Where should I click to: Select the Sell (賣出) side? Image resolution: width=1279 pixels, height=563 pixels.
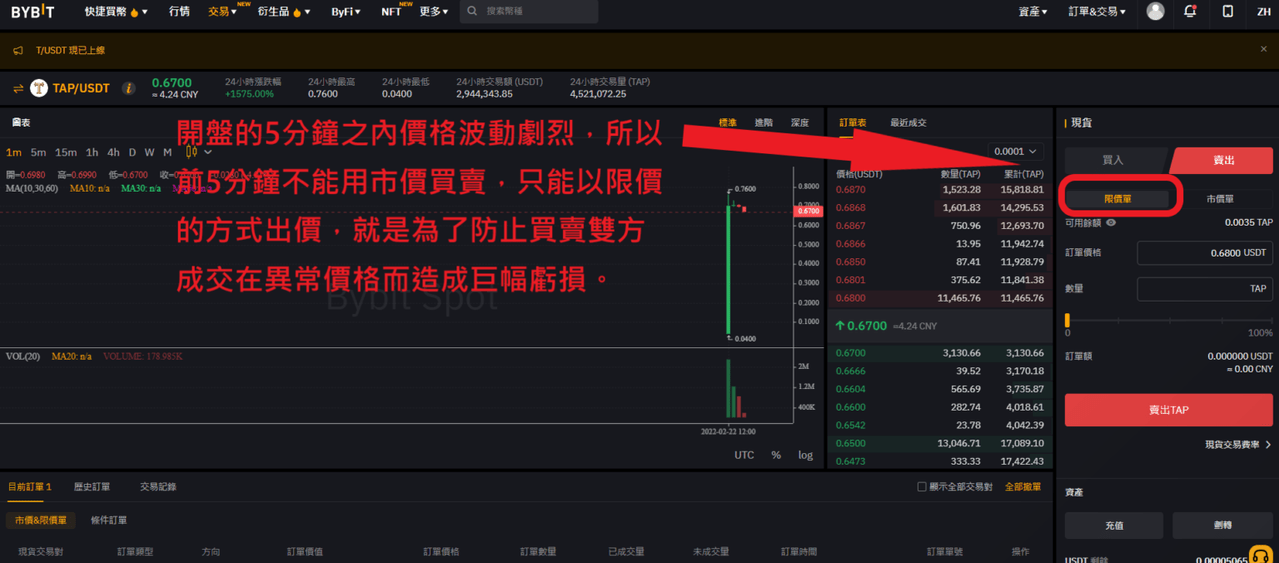pyautogui.click(x=1224, y=160)
